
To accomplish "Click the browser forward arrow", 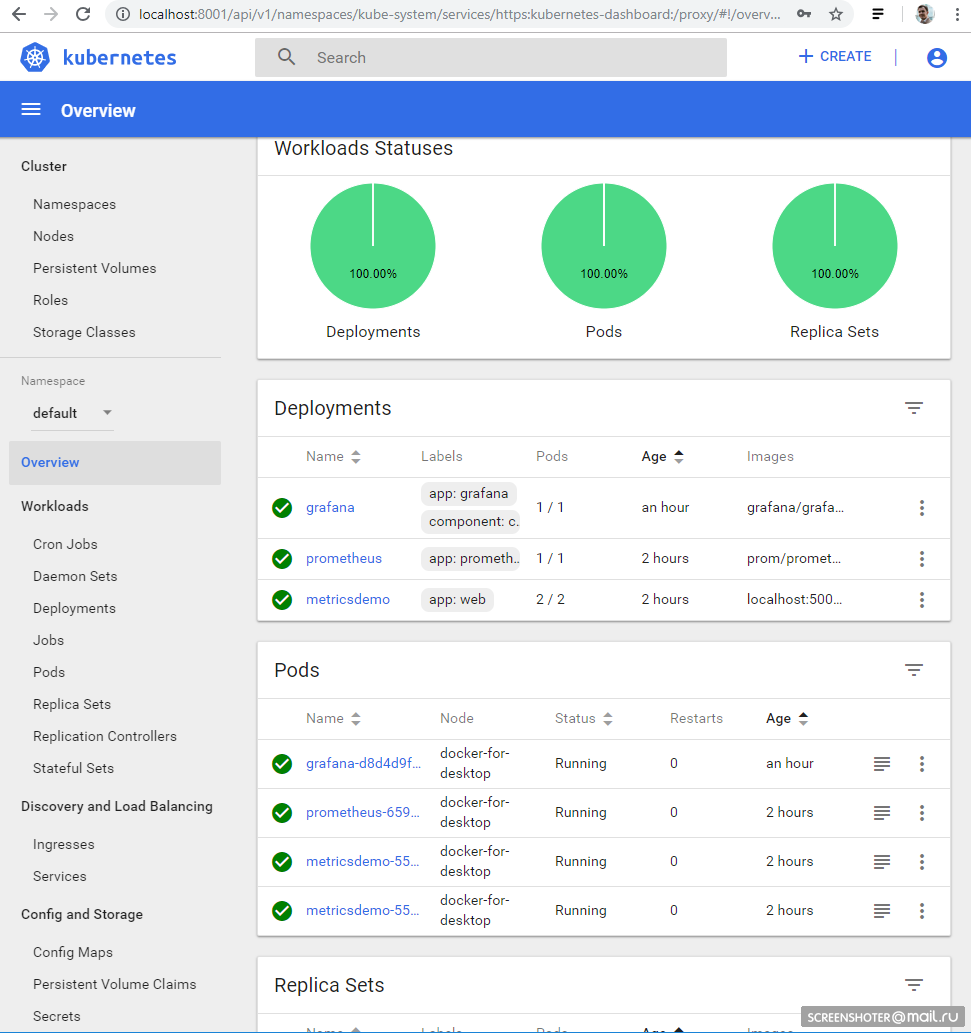I will pos(51,14).
